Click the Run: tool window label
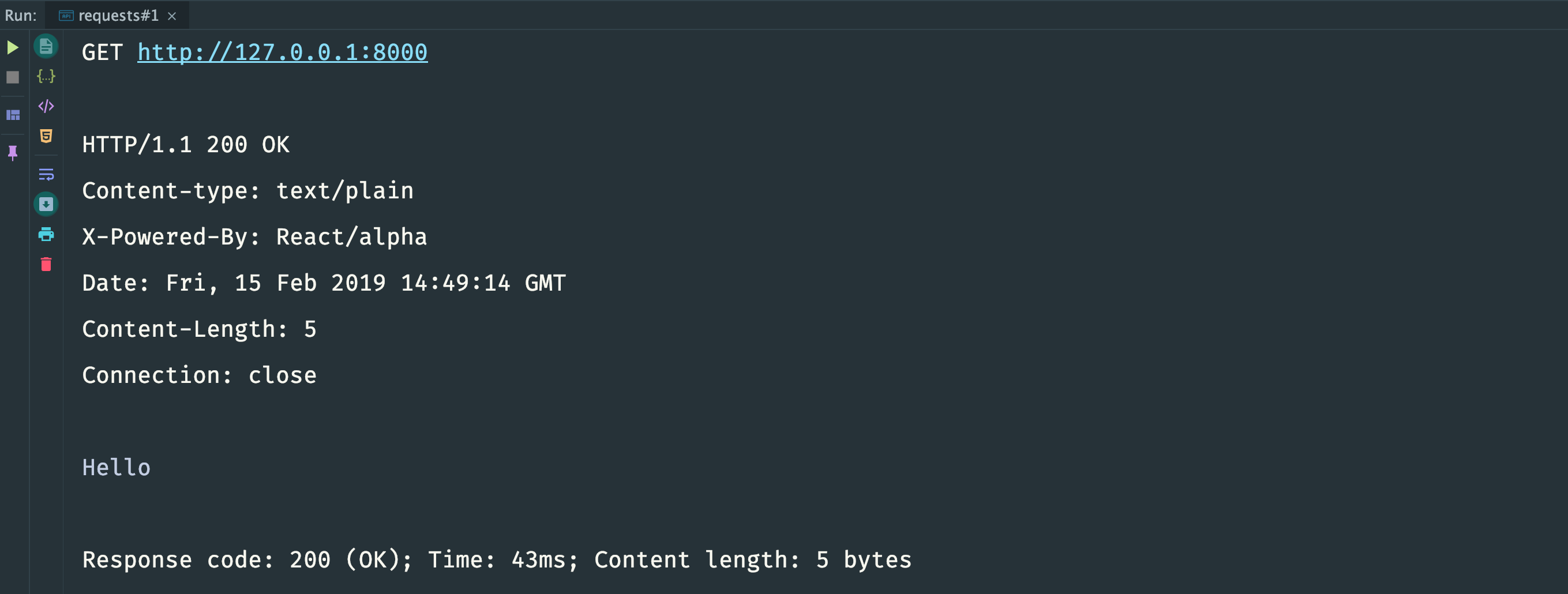Screen dimensions: 1568x594 click(x=21, y=15)
